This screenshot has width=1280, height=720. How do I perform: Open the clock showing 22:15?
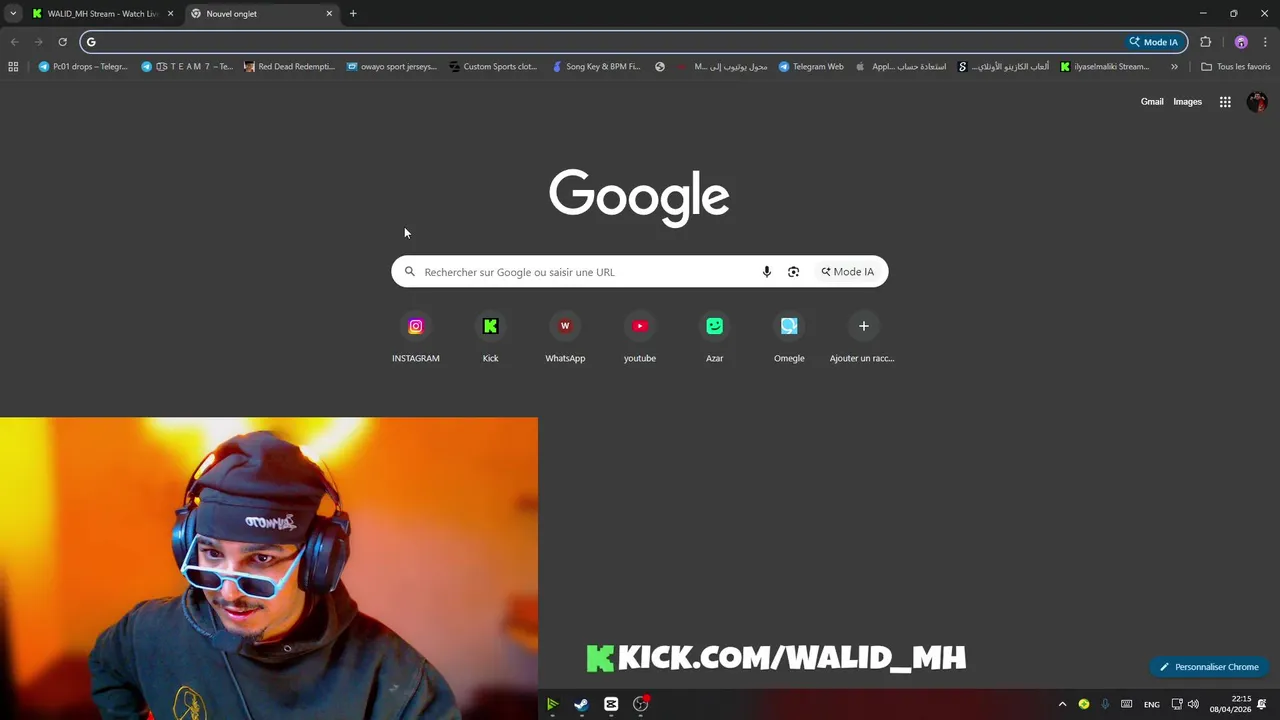pos(1231,704)
